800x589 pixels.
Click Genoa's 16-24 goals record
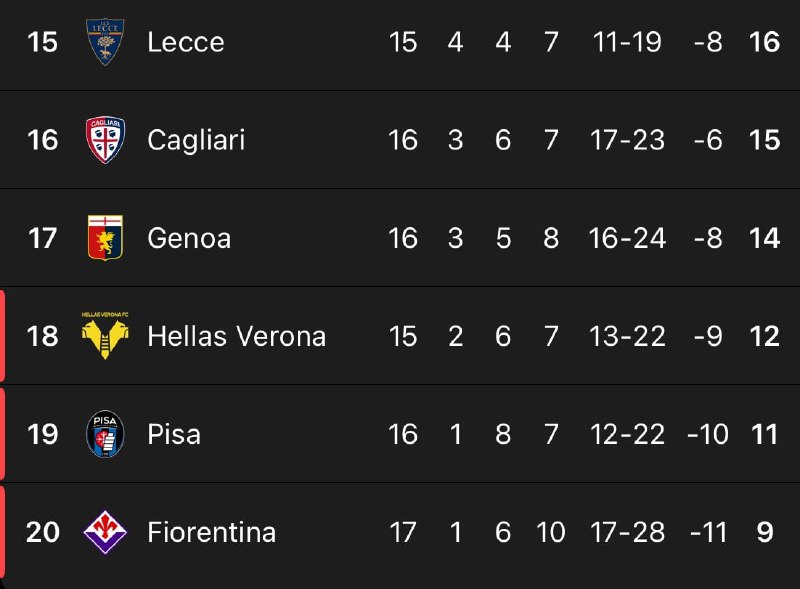[x=627, y=238]
